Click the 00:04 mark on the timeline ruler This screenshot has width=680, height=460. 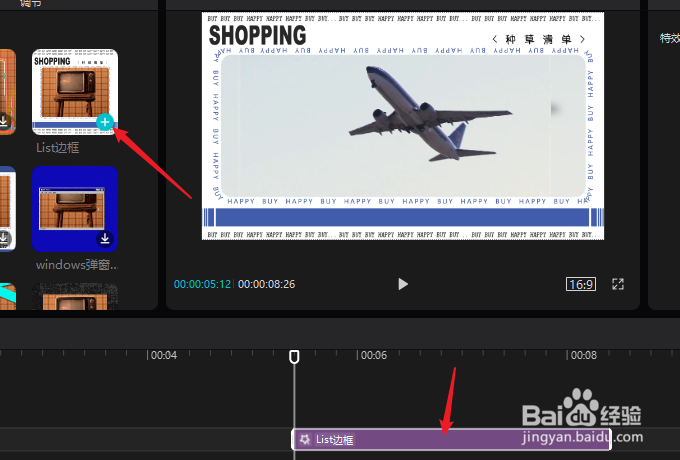pyautogui.click(x=164, y=356)
